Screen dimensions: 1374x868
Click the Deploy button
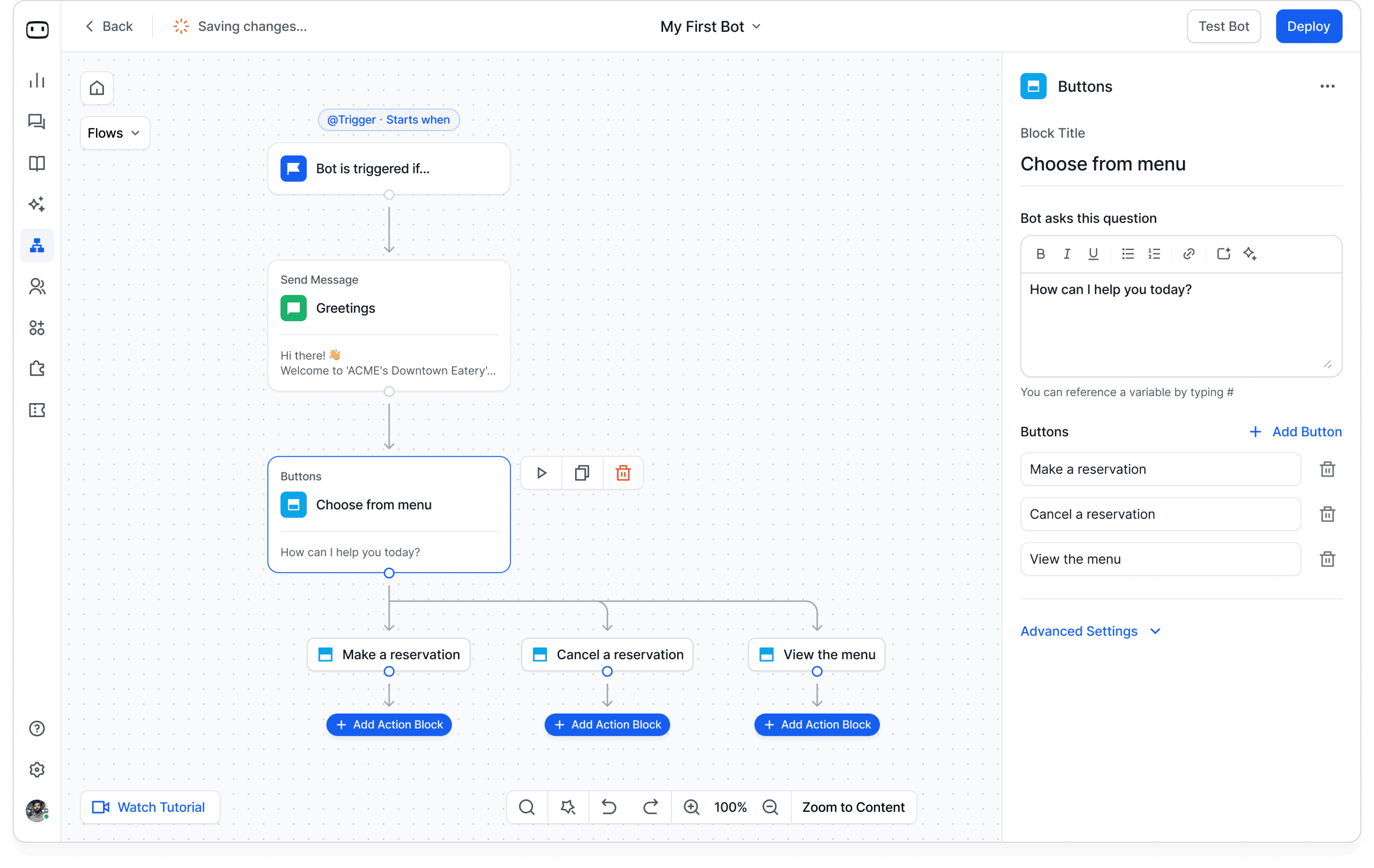[1308, 26]
